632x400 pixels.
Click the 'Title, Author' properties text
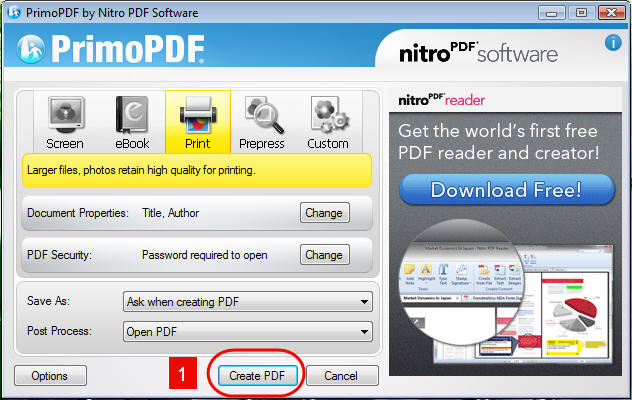click(170, 213)
